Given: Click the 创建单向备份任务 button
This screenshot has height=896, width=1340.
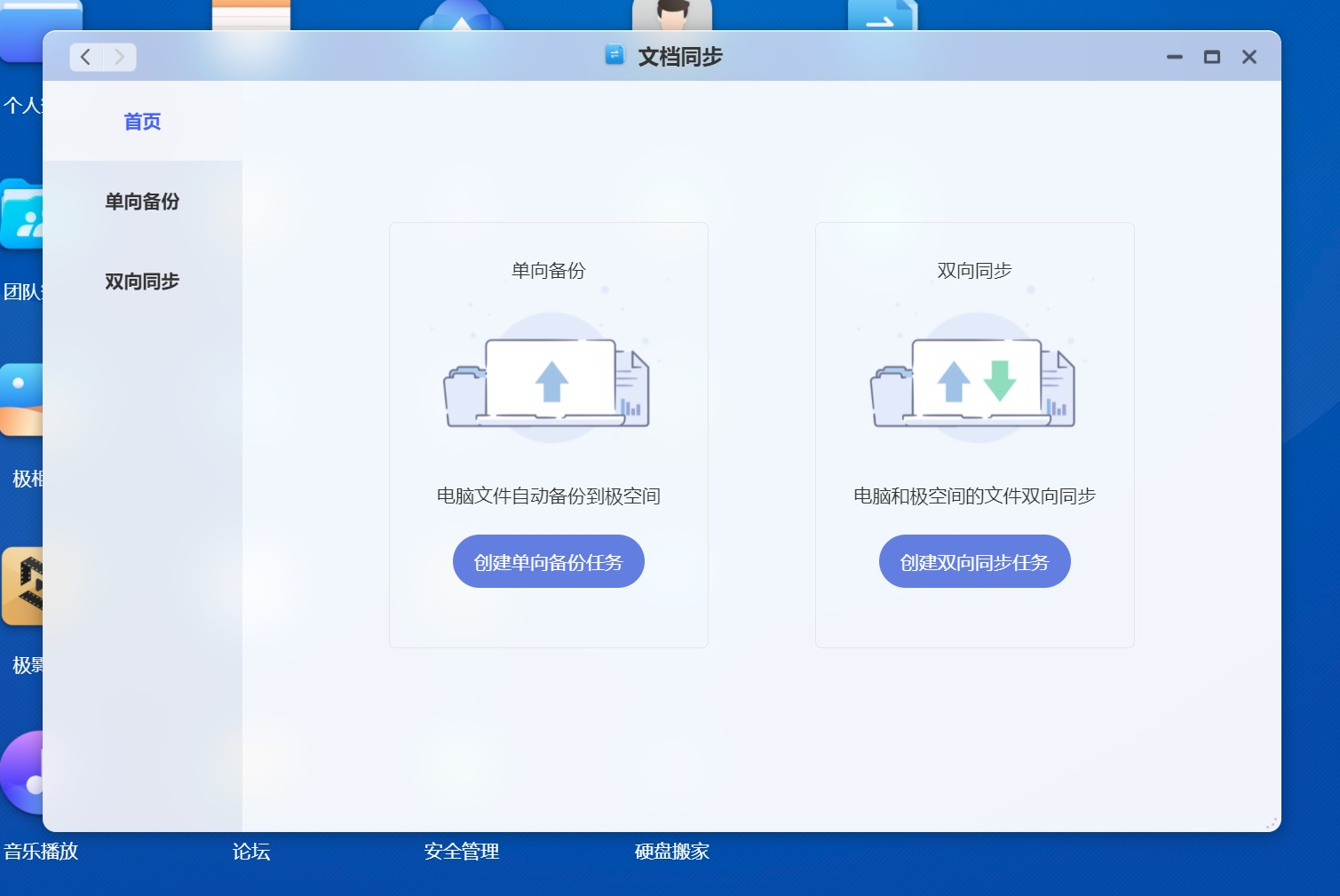Looking at the screenshot, I should tap(548, 561).
